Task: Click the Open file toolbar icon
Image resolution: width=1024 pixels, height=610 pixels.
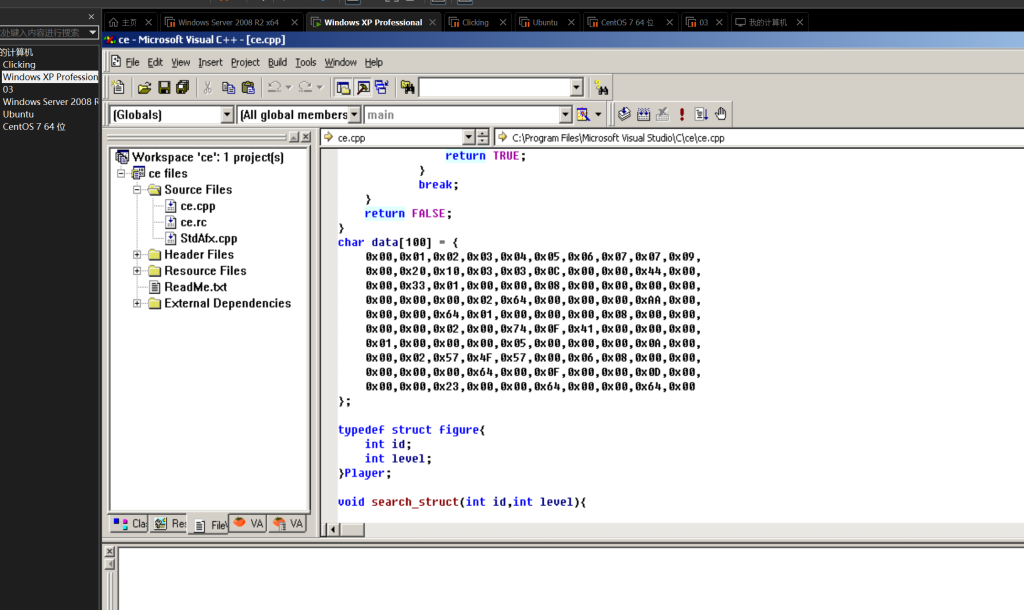Action: 144,88
